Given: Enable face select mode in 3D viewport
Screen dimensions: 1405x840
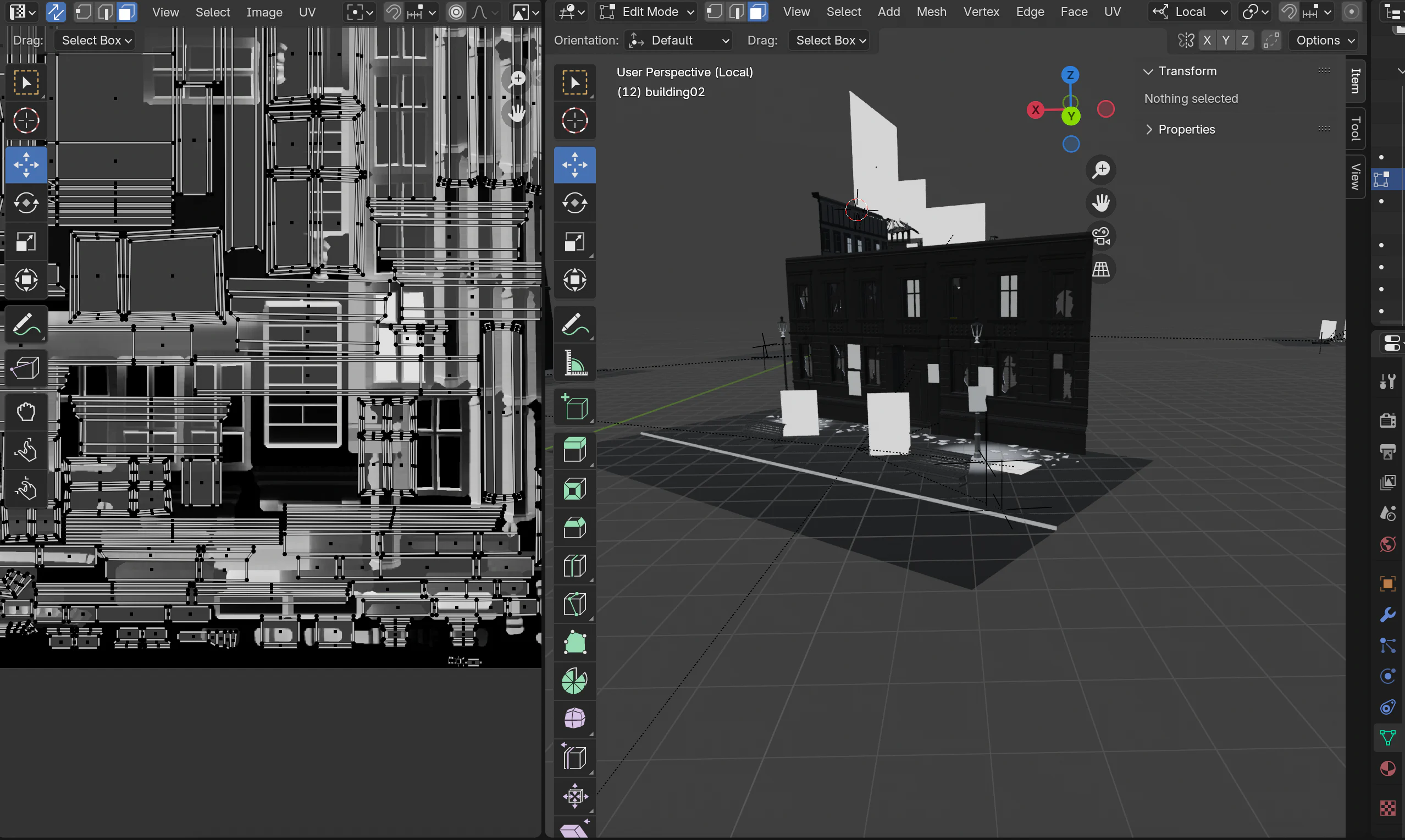Looking at the screenshot, I should coord(757,12).
